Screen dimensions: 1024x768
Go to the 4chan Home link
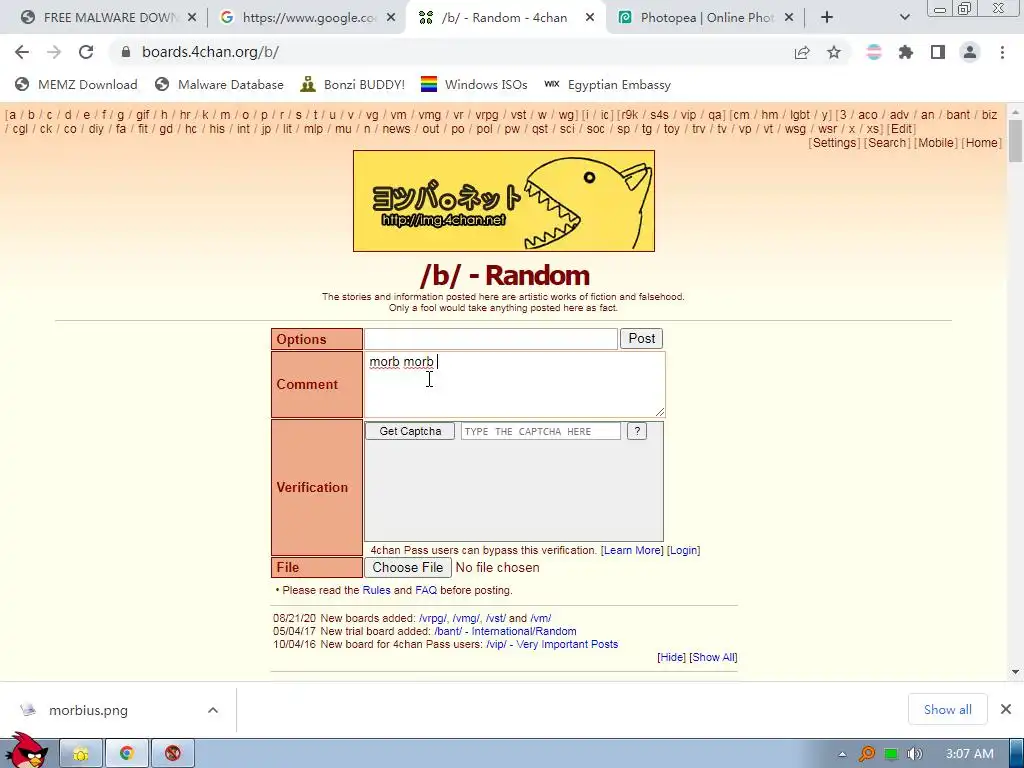pos(982,143)
